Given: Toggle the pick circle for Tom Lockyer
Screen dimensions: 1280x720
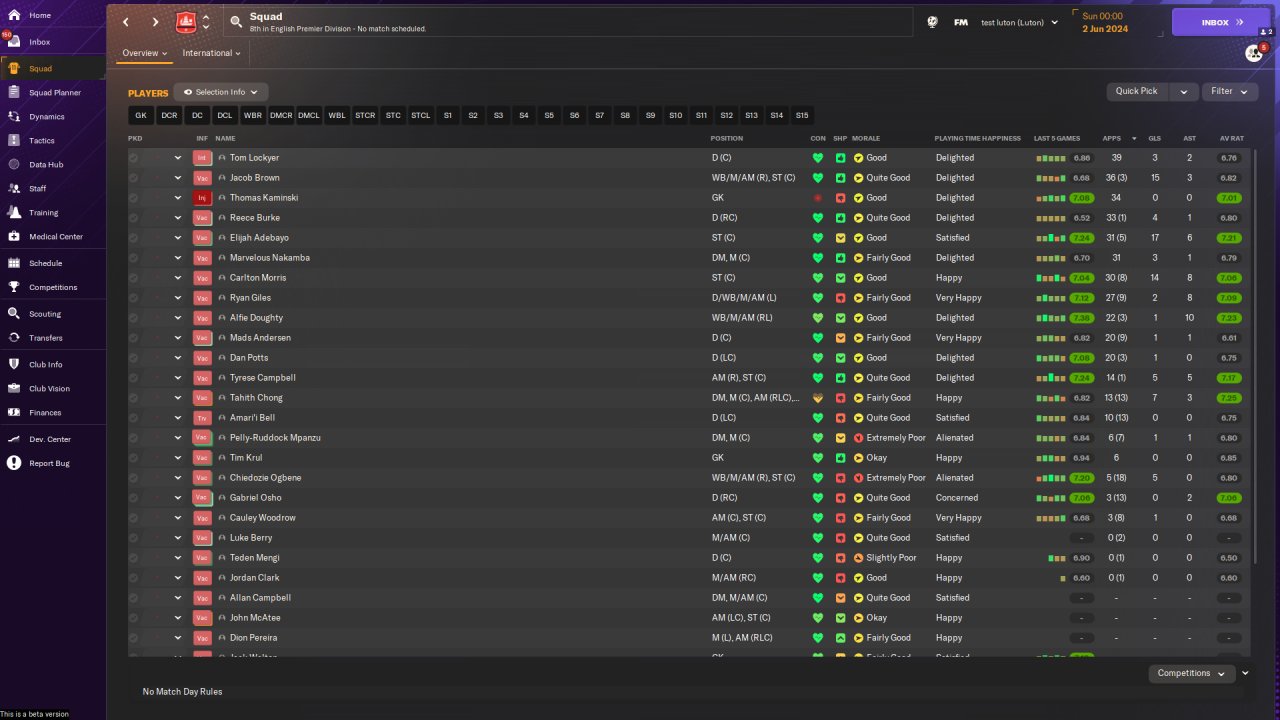Looking at the screenshot, I should [x=134, y=158].
